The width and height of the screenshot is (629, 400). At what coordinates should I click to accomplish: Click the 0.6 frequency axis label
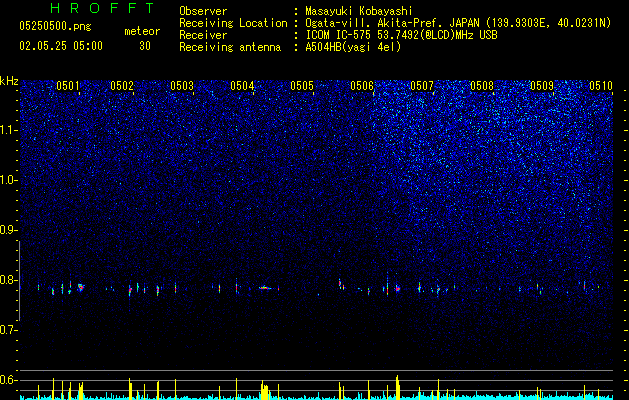pyautogui.click(x=8, y=380)
